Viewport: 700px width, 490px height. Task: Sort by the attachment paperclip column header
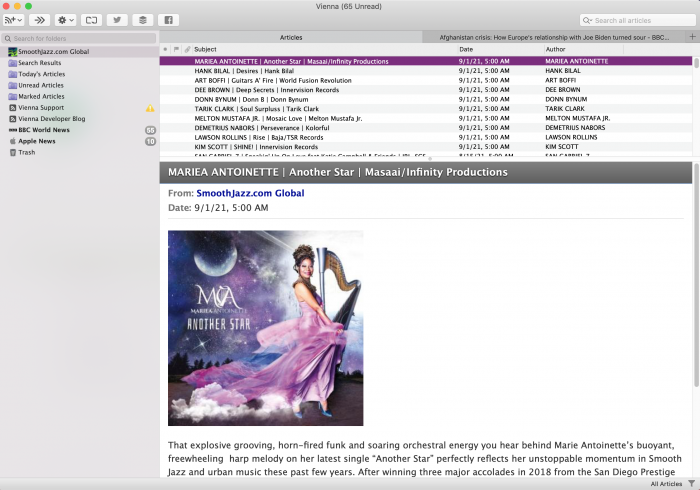point(188,50)
